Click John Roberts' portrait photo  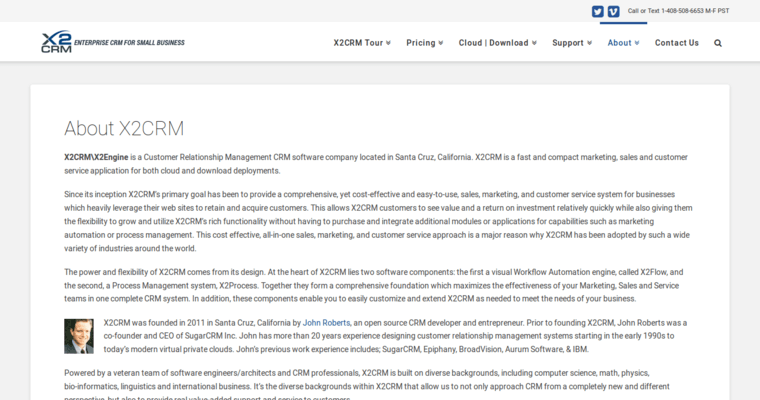point(79,336)
